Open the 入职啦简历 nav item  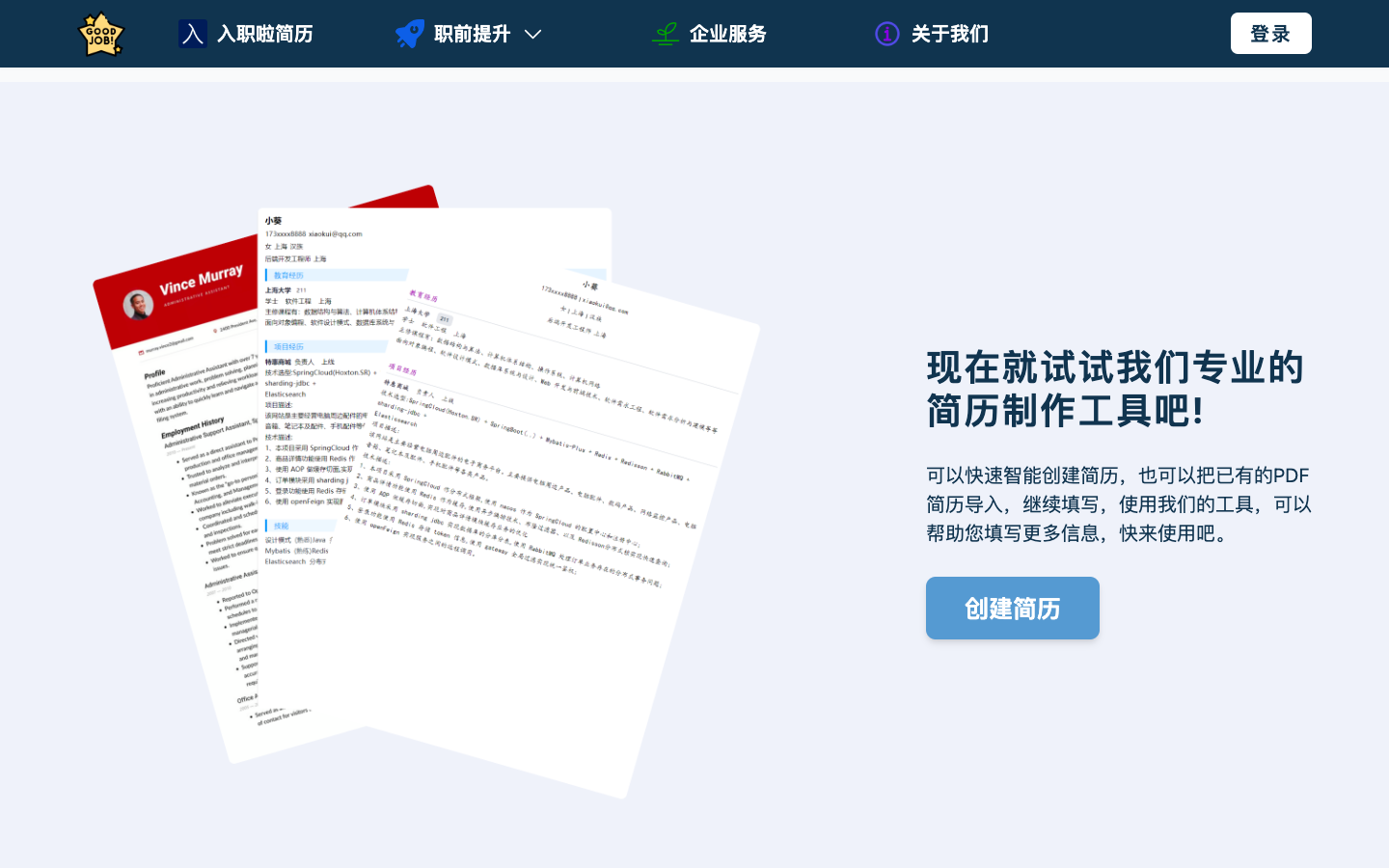tap(264, 34)
